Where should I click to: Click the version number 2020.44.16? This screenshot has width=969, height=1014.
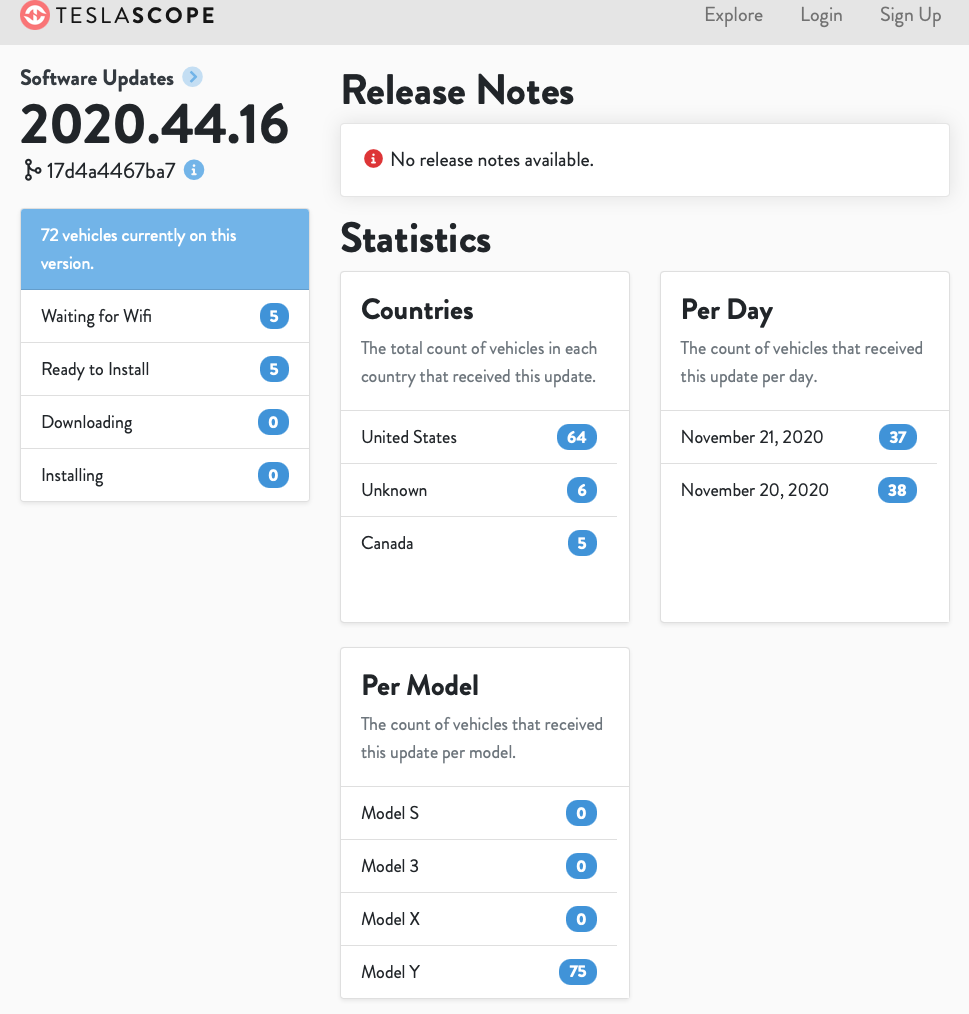154,124
